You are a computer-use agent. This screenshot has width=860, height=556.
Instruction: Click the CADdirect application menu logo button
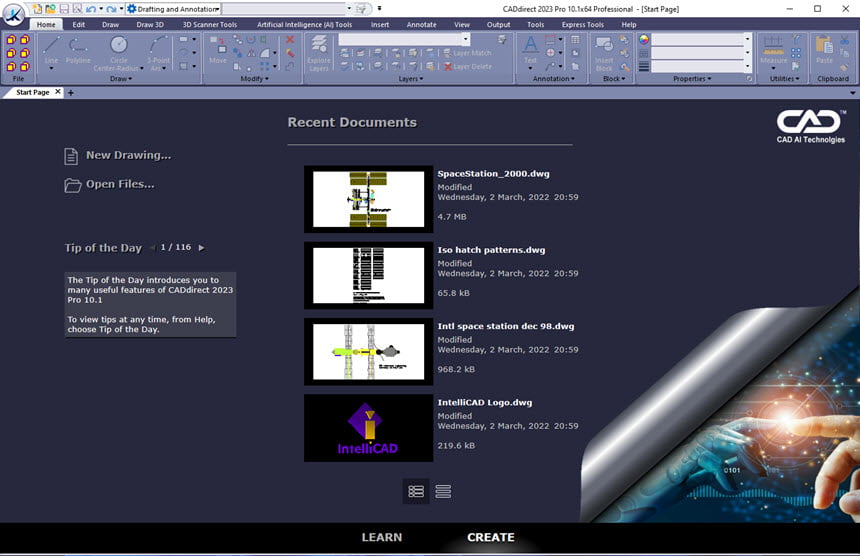click(x=14, y=14)
